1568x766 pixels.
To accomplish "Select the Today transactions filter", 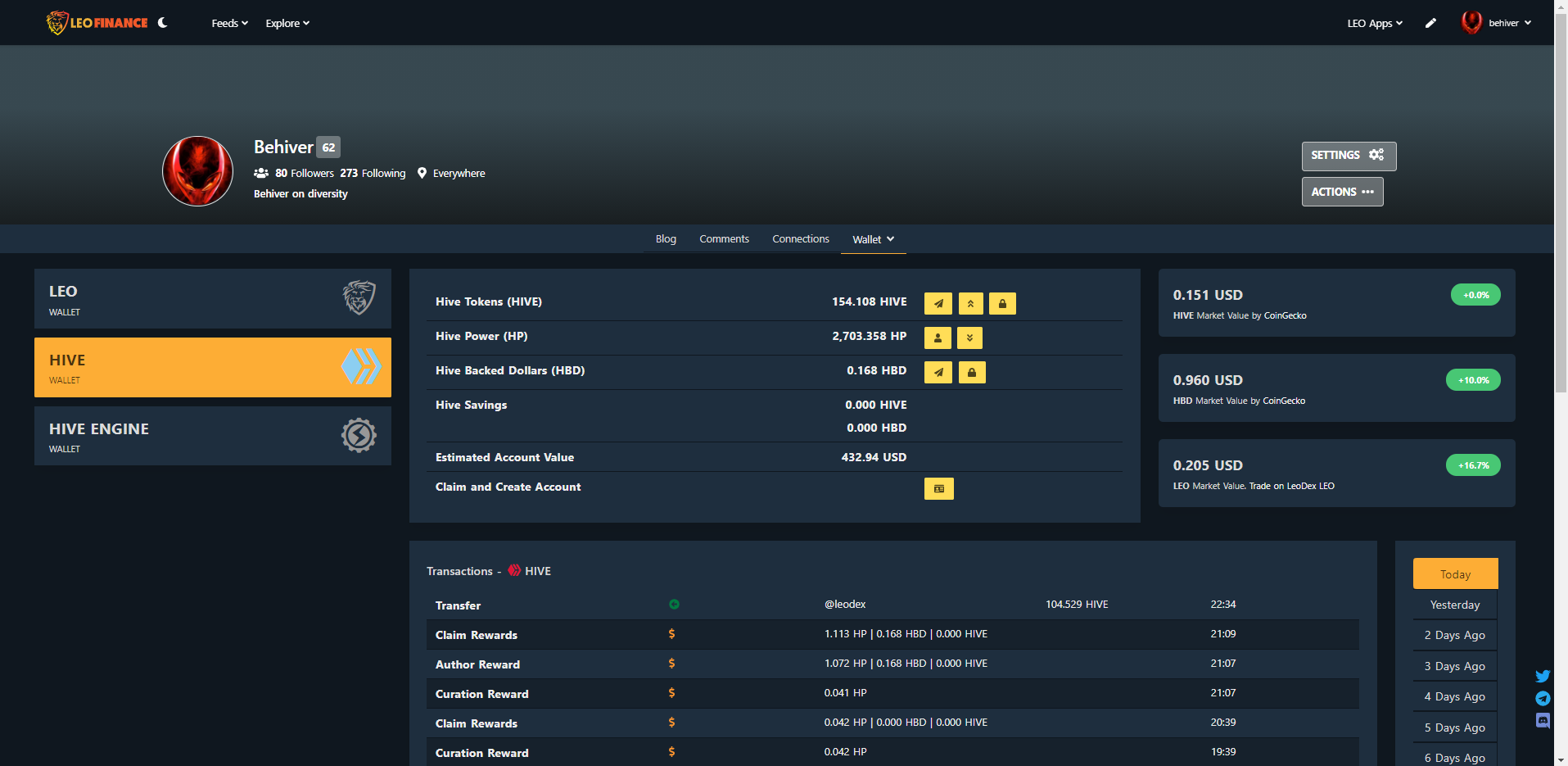I will click(1455, 573).
